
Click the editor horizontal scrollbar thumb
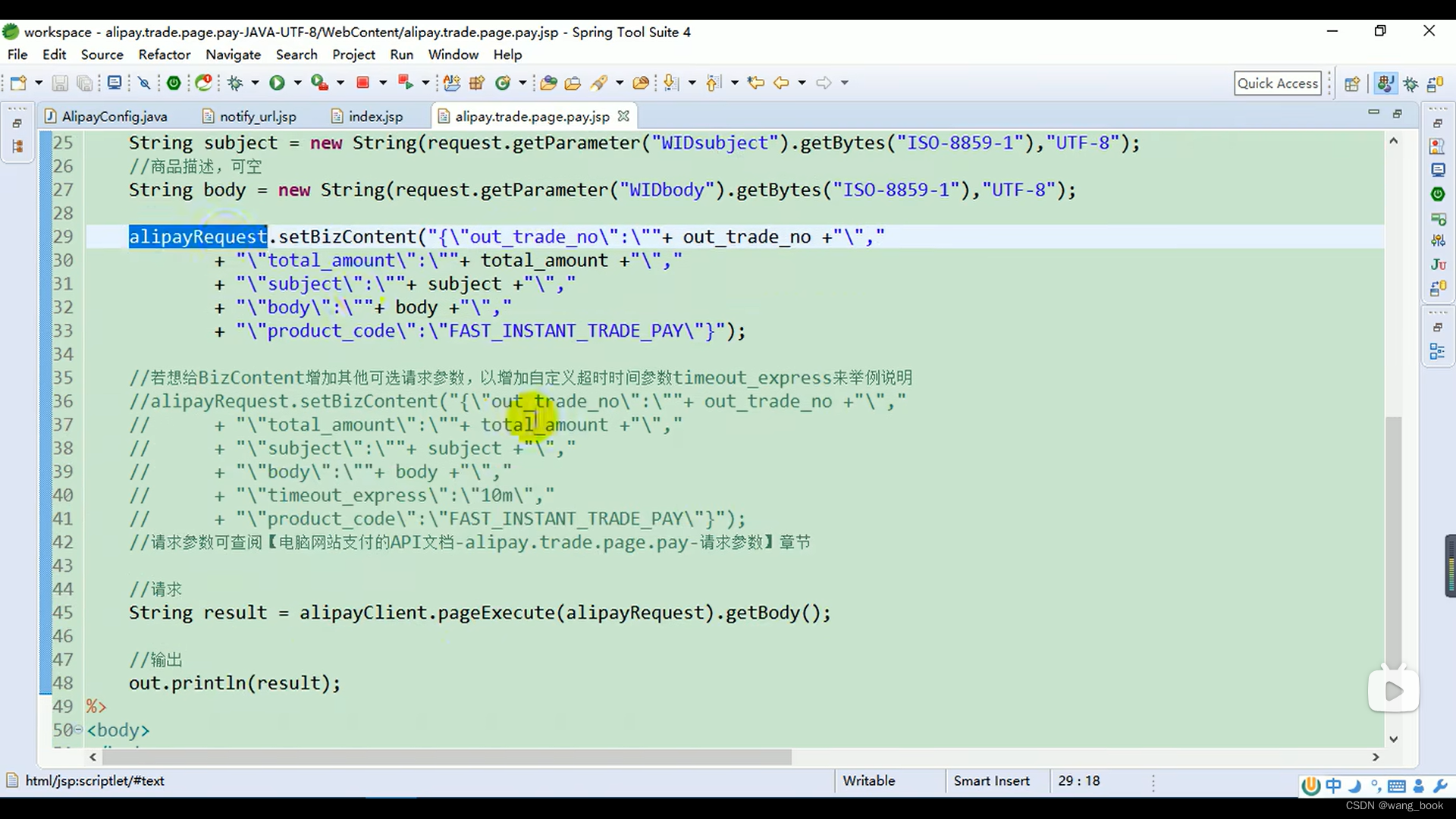click(447, 757)
